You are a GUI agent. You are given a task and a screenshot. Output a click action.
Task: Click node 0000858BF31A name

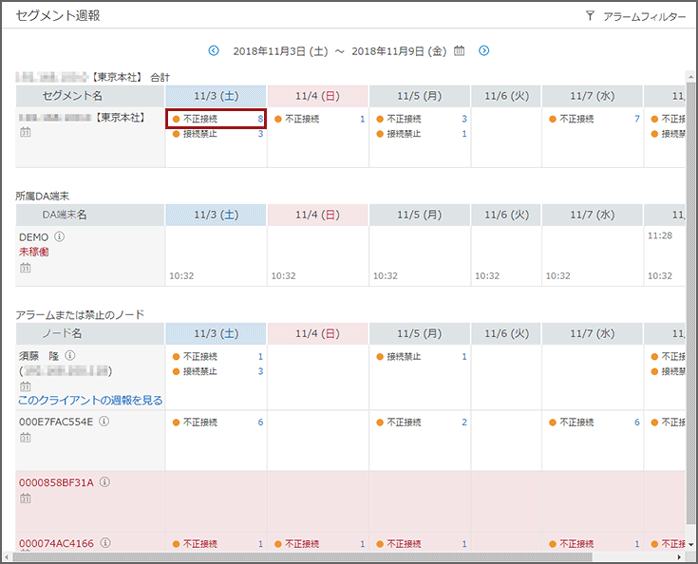click(x=56, y=483)
